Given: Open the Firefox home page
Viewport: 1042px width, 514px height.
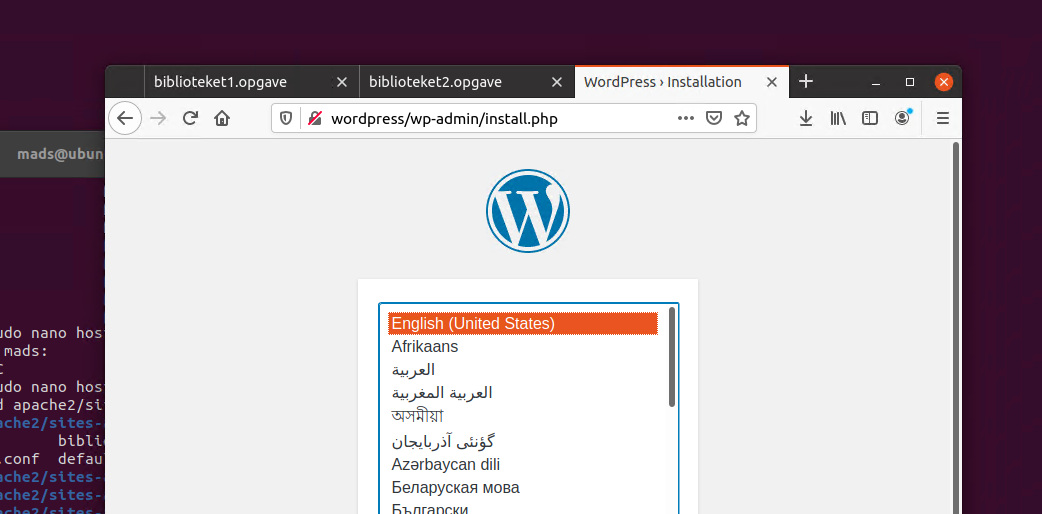Looking at the screenshot, I should point(222,118).
